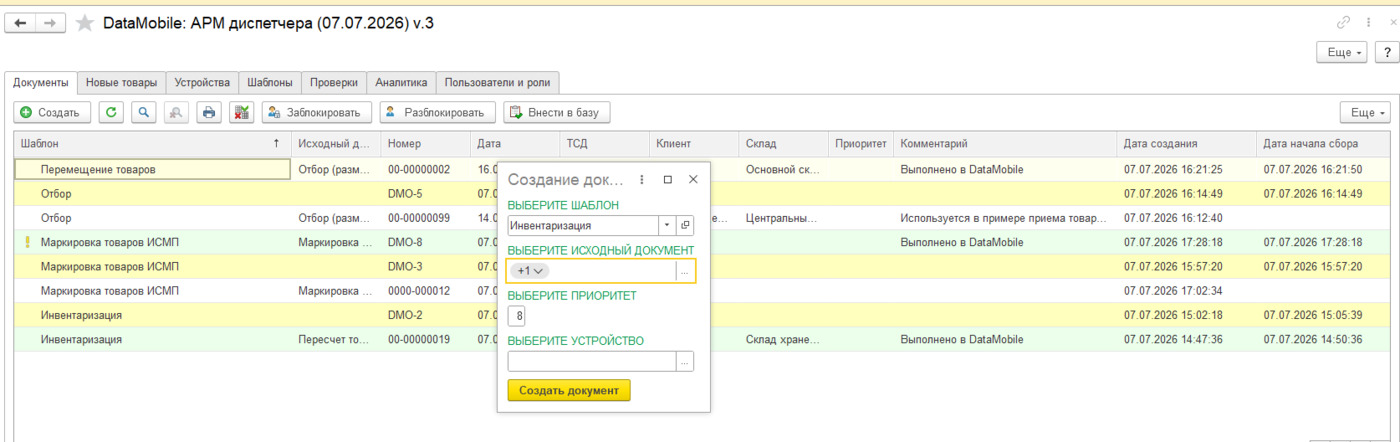Screen dimensions: 1400x442
Task: Click the yellow Создать документ button
Action: pos(569,390)
